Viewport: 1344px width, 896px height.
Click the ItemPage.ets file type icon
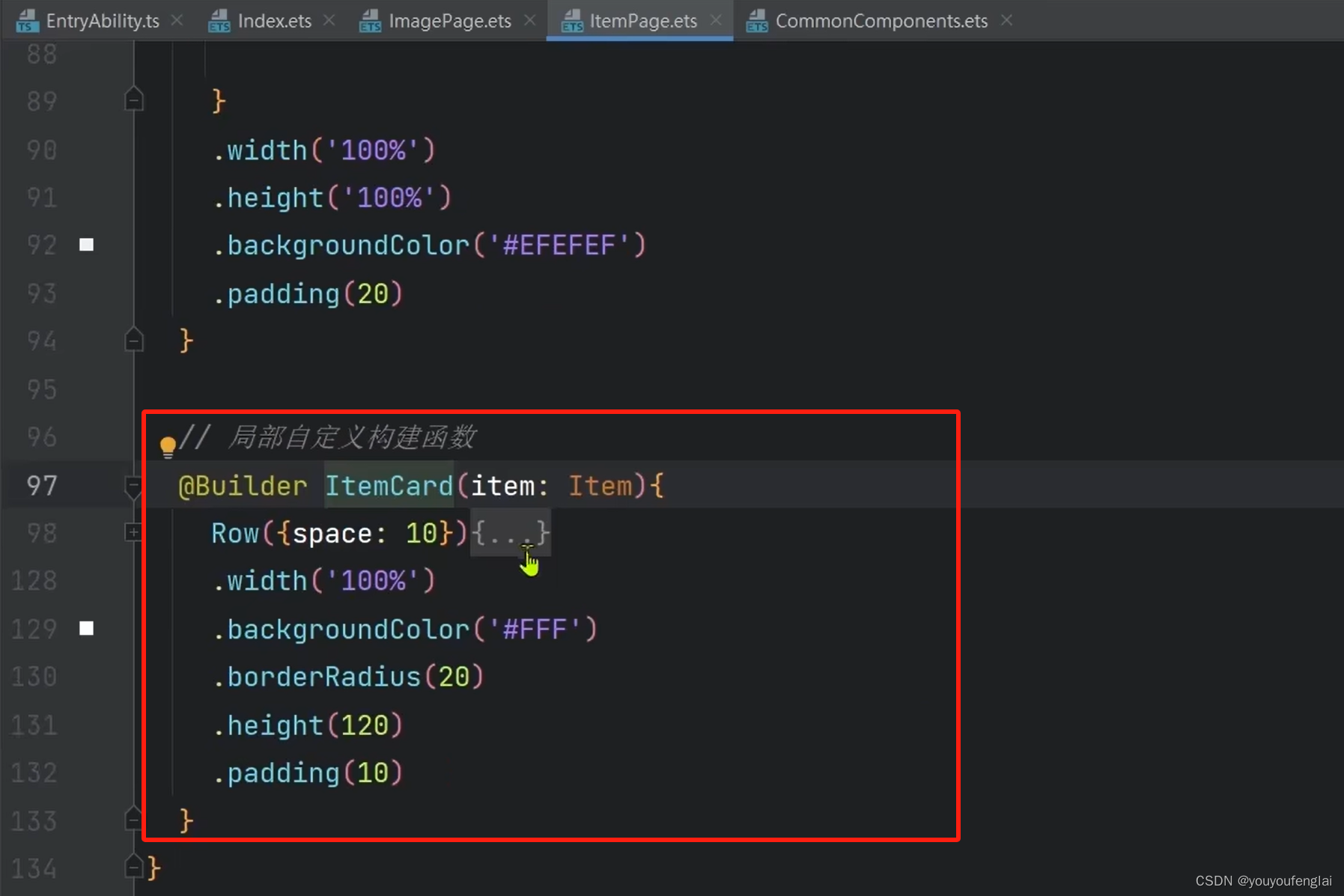point(571,21)
